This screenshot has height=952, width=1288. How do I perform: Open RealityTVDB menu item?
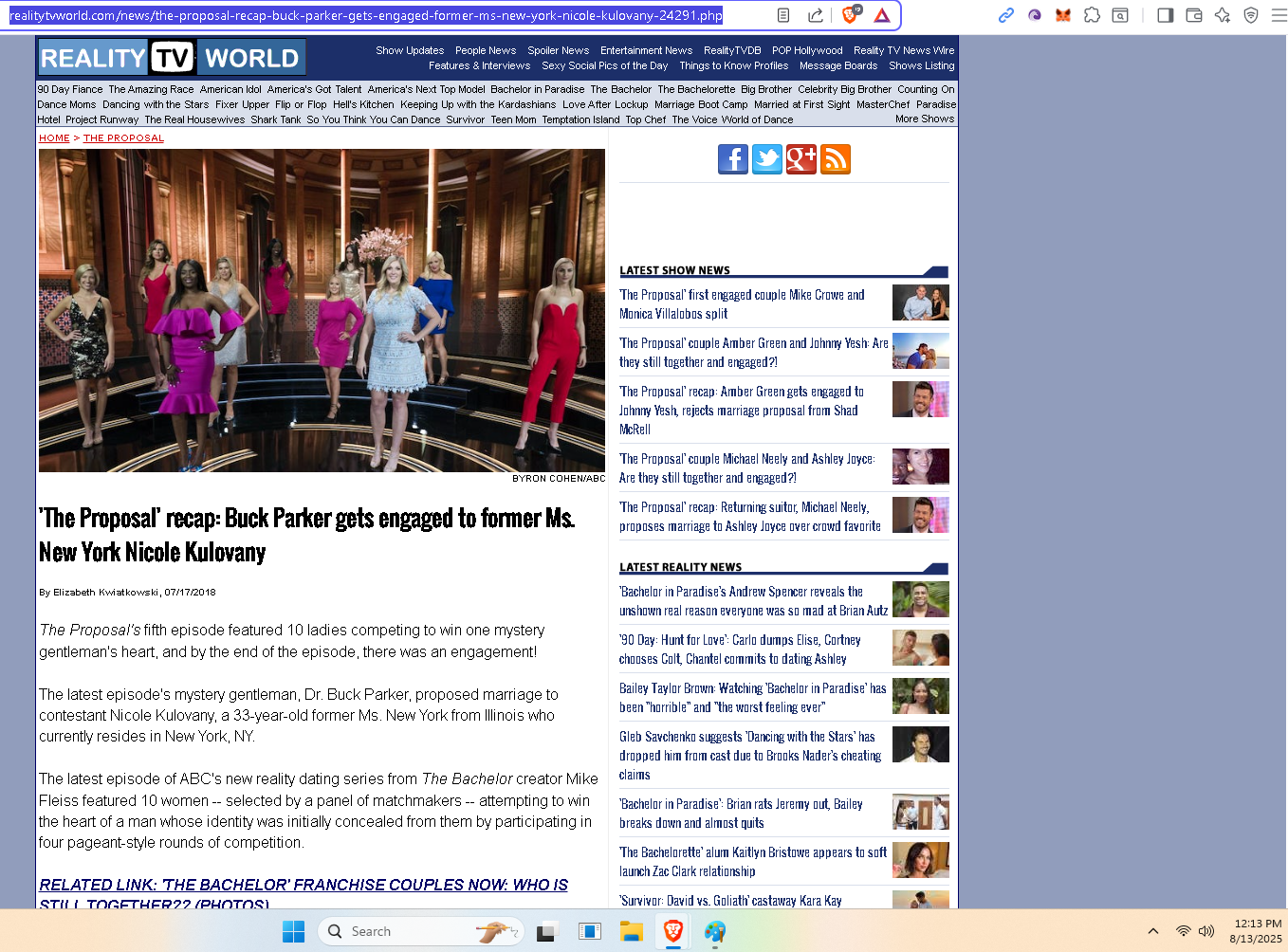[732, 50]
